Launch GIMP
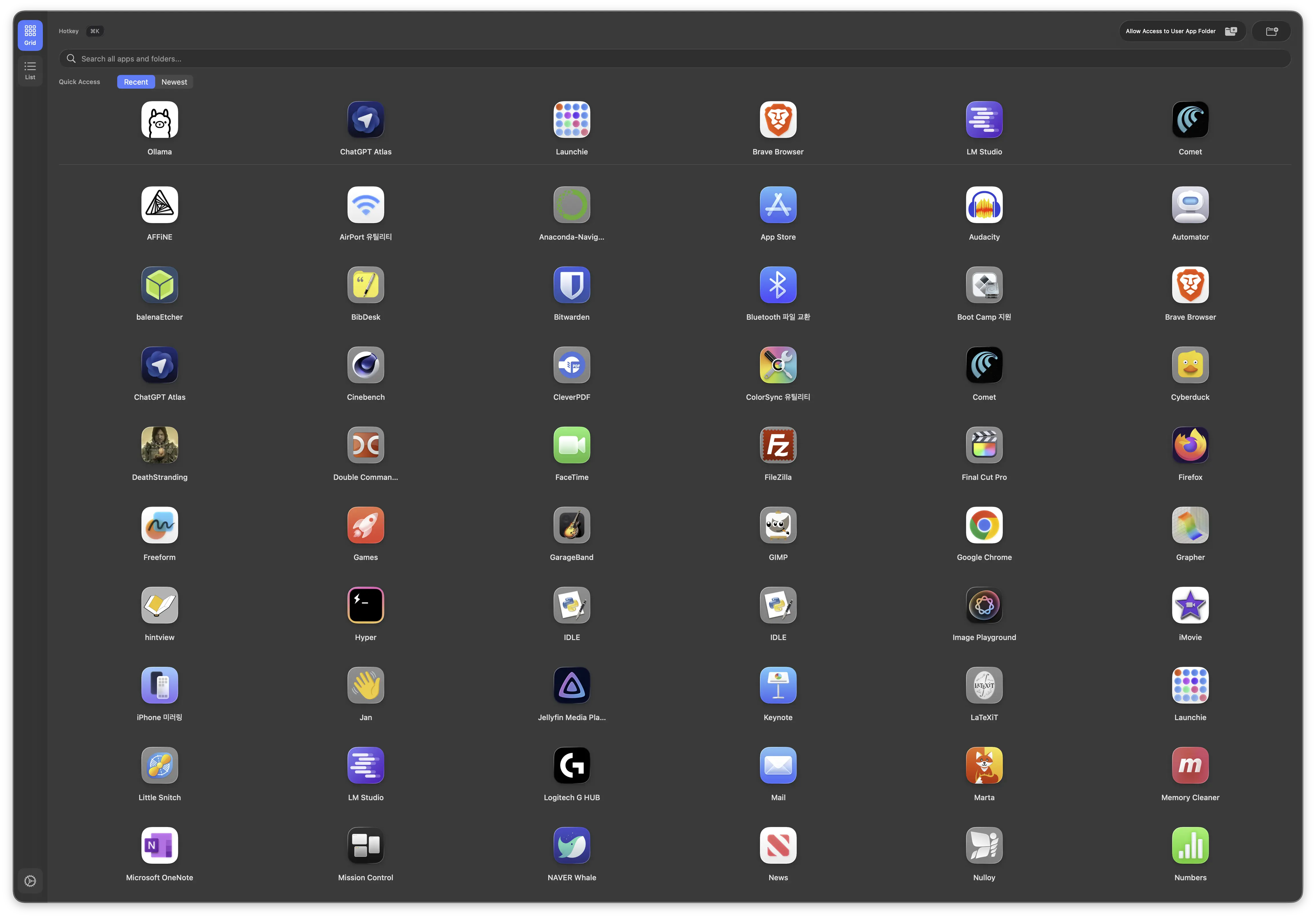 pos(778,525)
